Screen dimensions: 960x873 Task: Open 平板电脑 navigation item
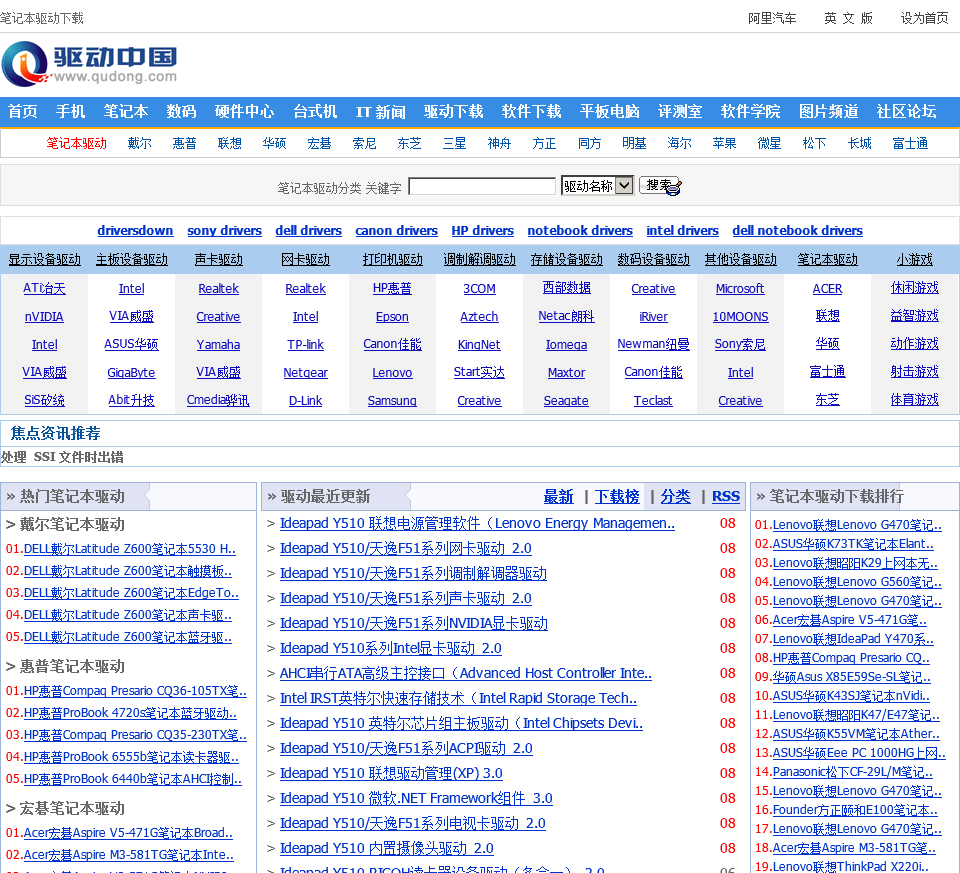(610, 111)
